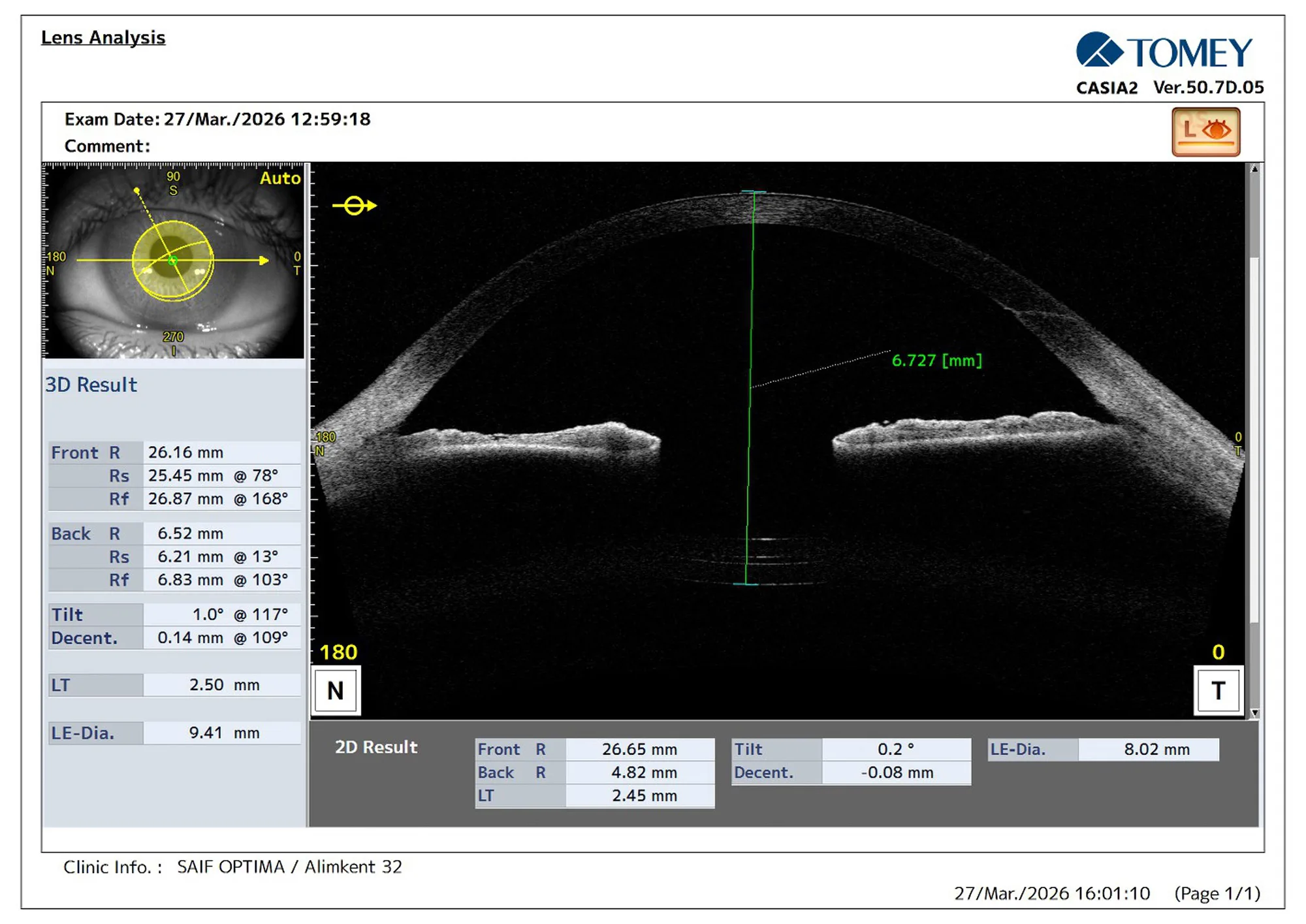This screenshot has width=1306, height=924.
Task: Click the Tomey logo
Action: tap(1164, 50)
